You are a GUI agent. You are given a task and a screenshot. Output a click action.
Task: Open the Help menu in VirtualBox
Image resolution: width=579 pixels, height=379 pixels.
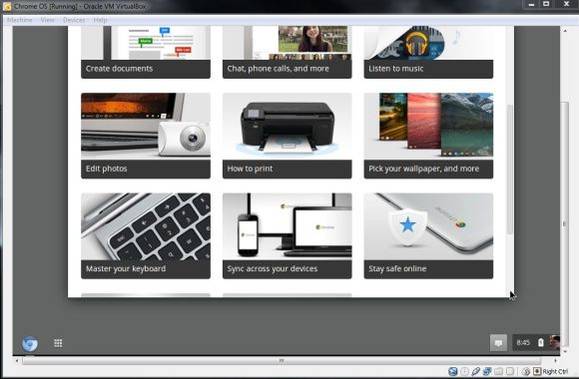(100, 20)
